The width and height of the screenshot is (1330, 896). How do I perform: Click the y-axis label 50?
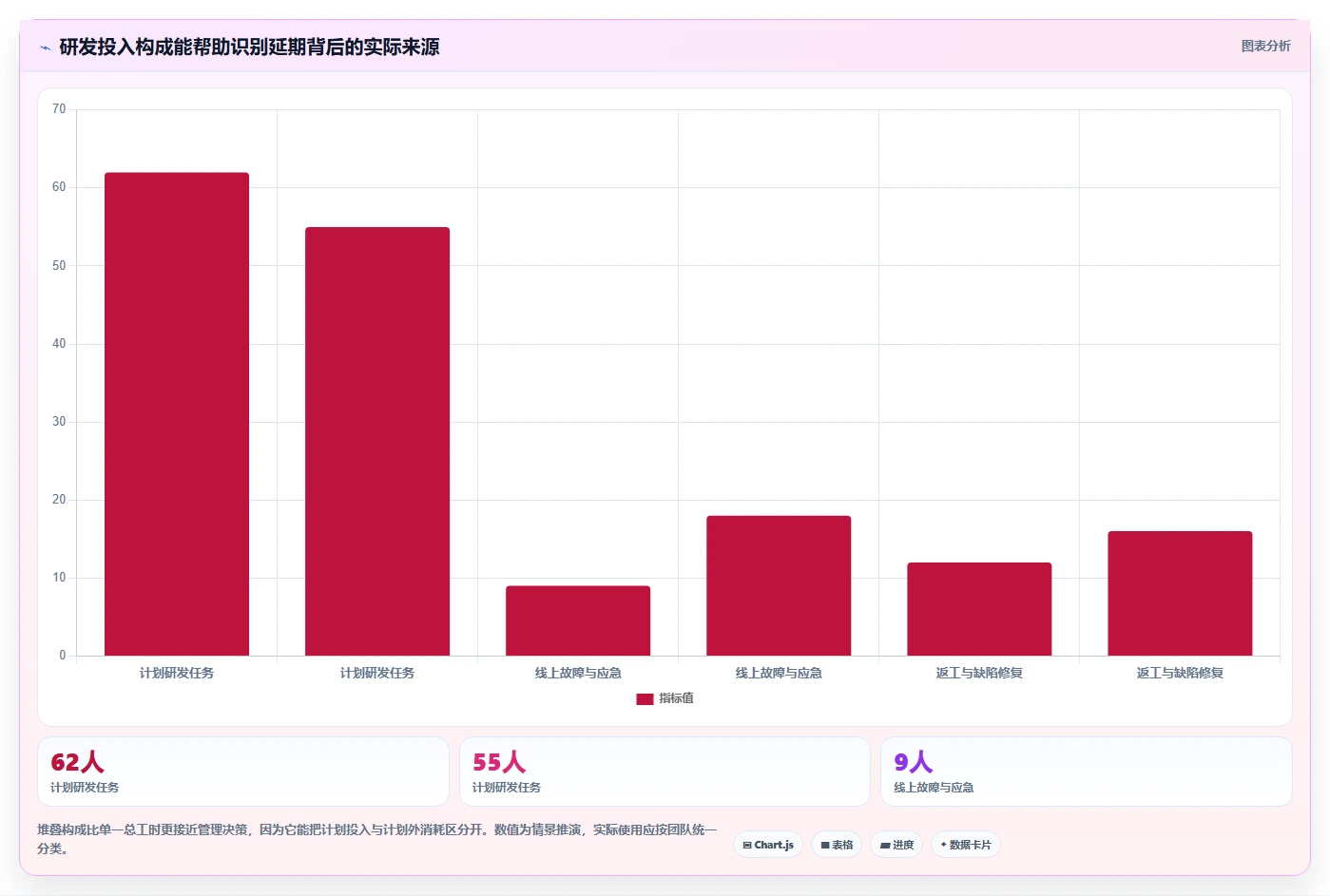point(59,265)
